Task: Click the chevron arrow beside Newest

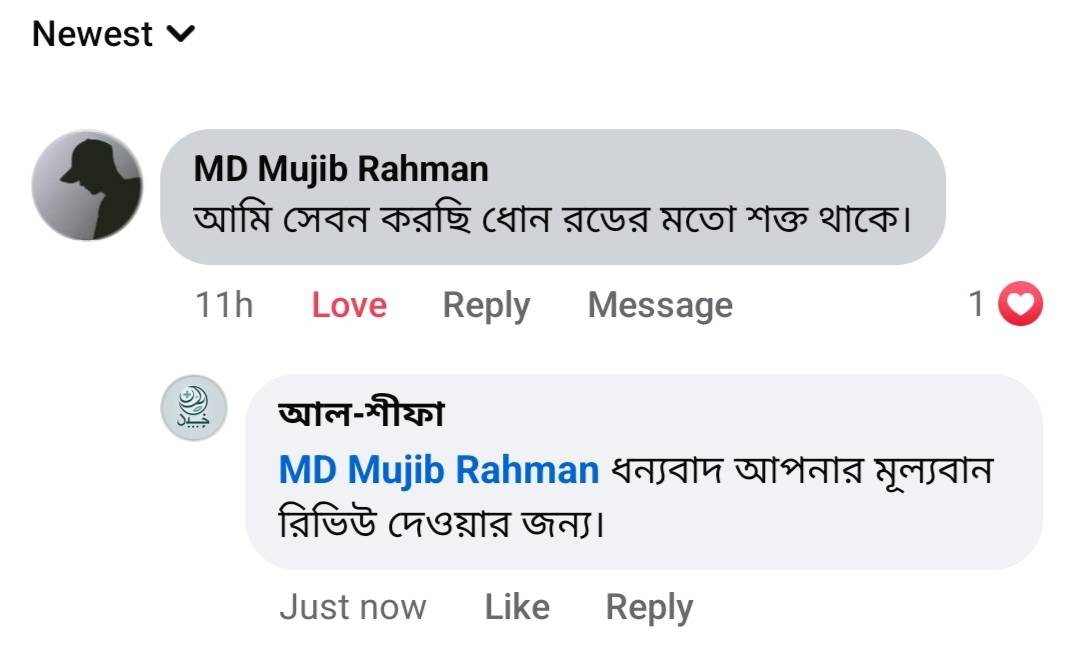Action: pyautogui.click(x=181, y=34)
